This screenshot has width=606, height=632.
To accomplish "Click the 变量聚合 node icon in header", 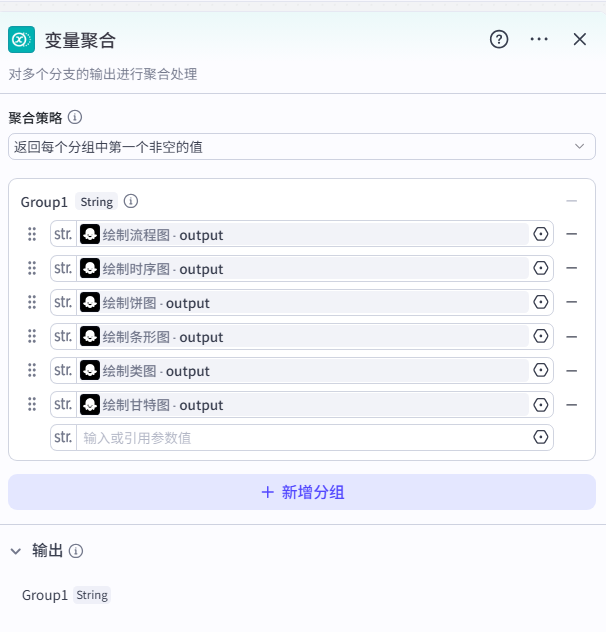I will pyautogui.click(x=22, y=39).
